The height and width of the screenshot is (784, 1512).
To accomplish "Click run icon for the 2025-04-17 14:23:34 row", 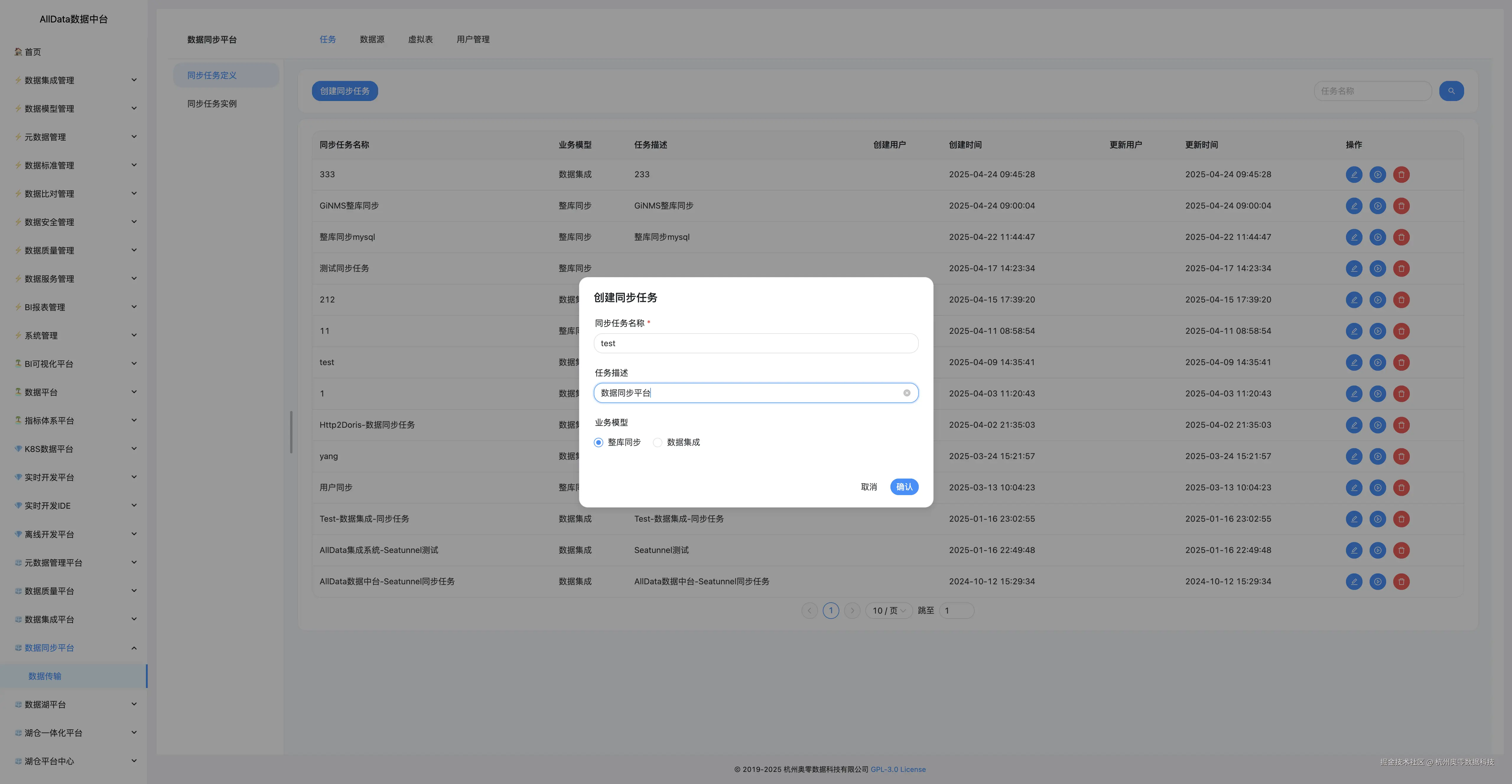I will pyautogui.click(x=1377, y=268).
